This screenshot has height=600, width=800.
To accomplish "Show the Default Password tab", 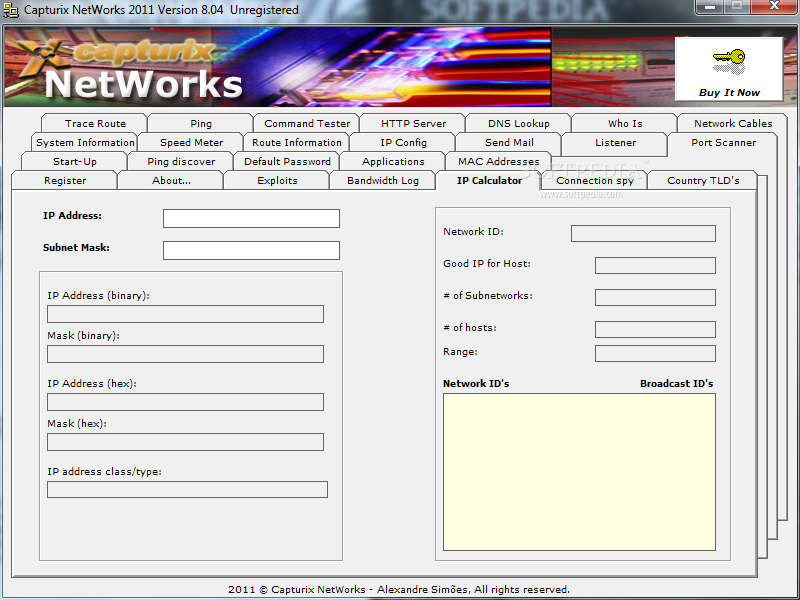I will point(287,161).
